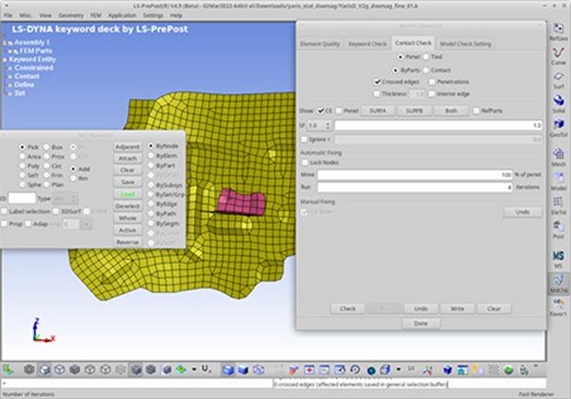
Task: Select the Tied radio button
Action: (426, 57)
